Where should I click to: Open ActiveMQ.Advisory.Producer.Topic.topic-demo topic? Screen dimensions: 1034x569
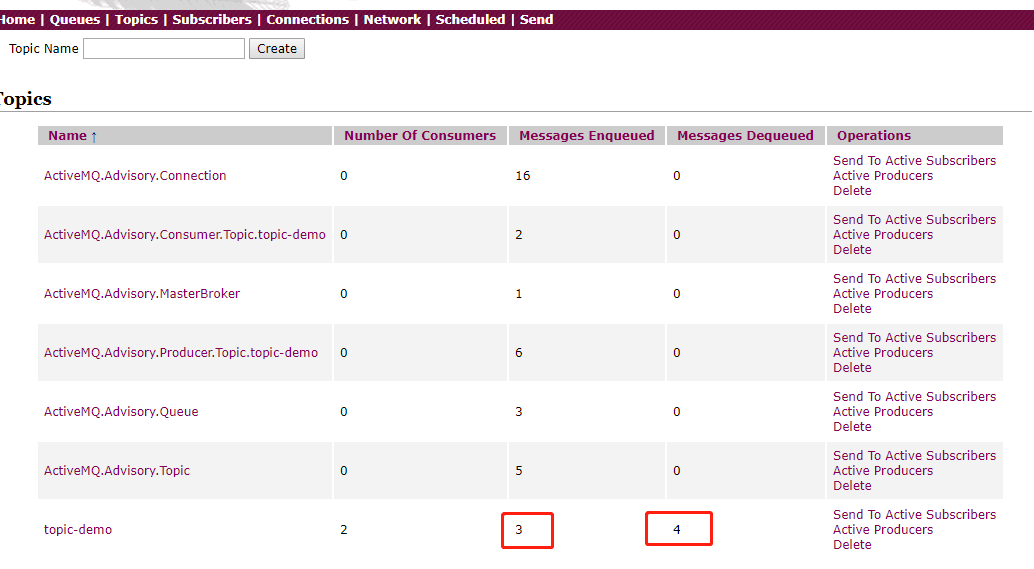[181, 353]
